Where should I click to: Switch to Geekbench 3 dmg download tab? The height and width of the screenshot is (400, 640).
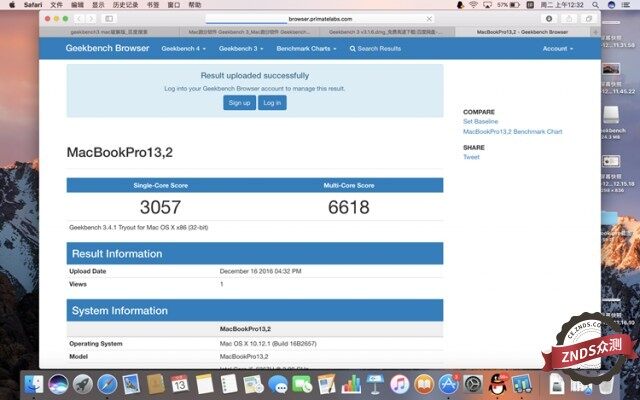pos(386,32)
